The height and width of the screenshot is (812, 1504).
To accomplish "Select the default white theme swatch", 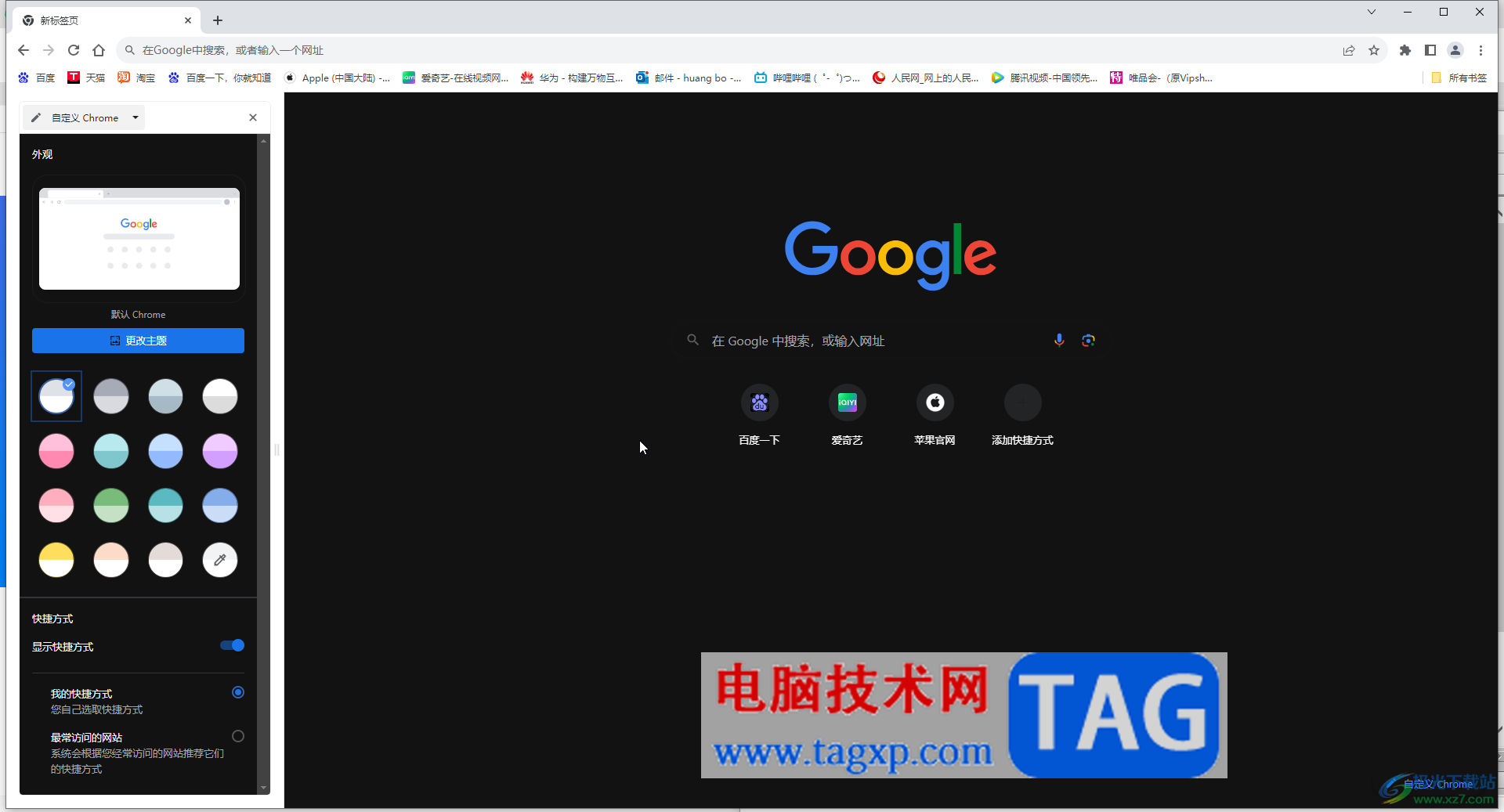I will [56, 396].
